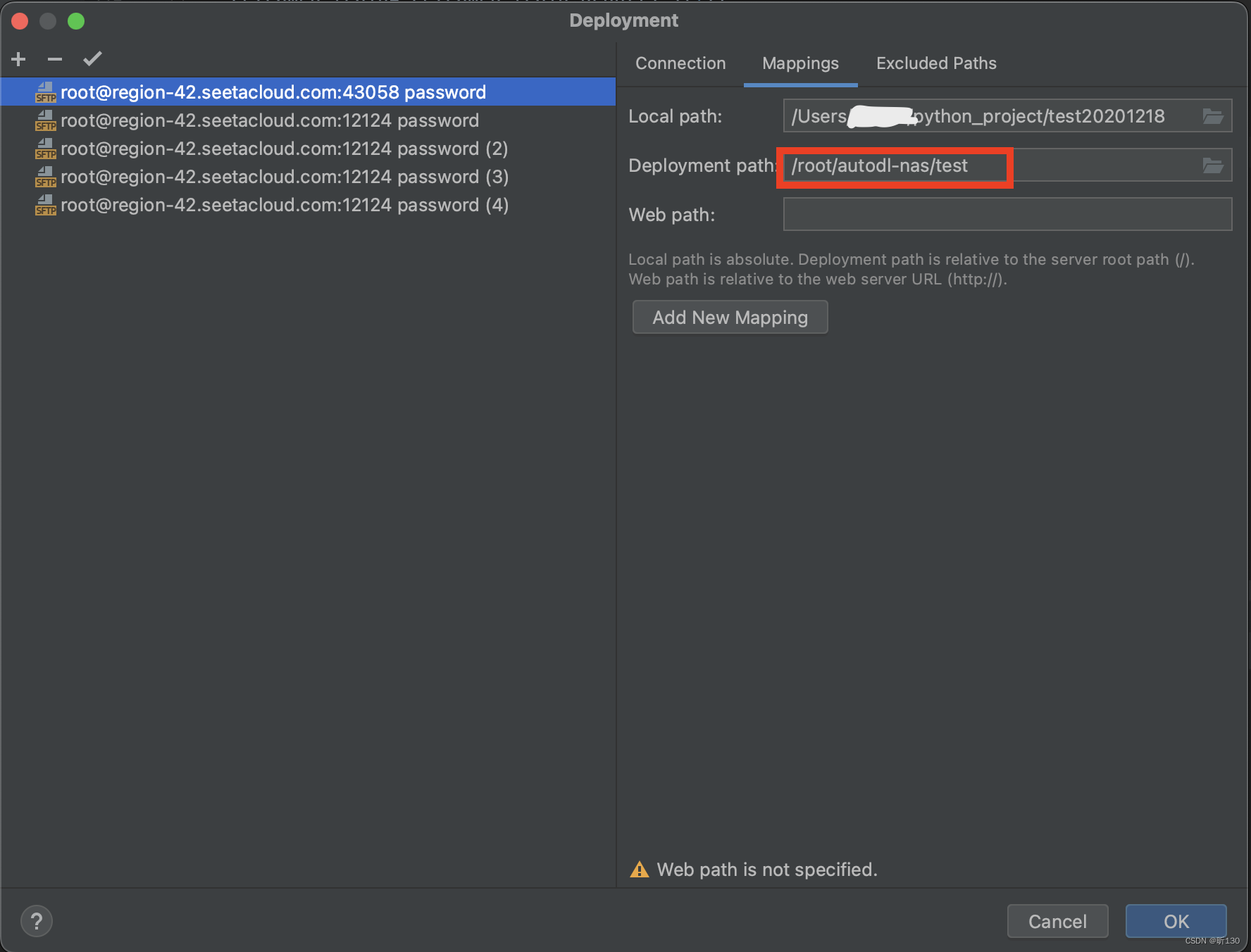The width and height of the screenshot is (1251, 952).
Task: Click the warning triangle beside Web path message
Action: (x=640, y=870)
